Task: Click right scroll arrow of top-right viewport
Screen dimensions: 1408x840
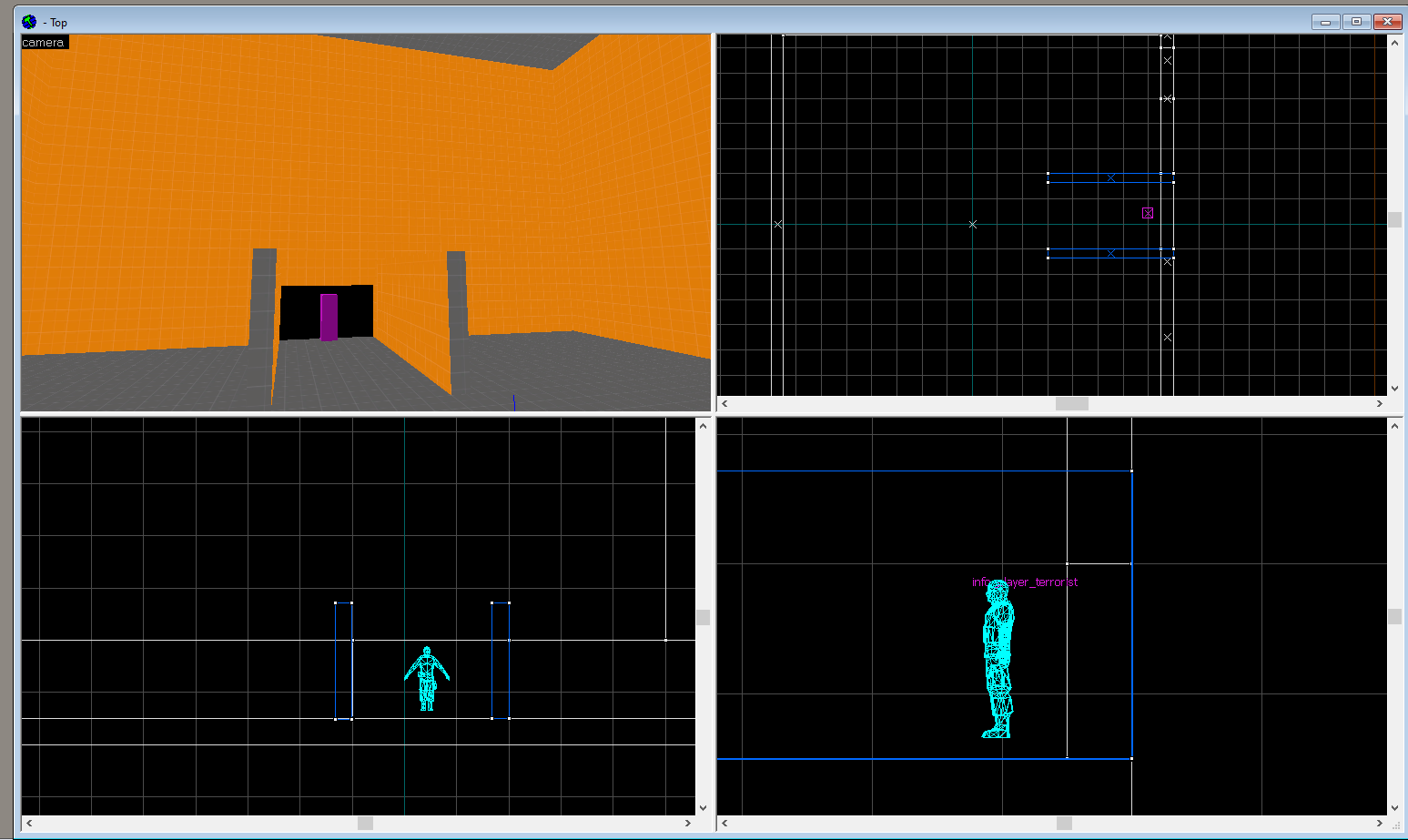Action: [1379, 403]
